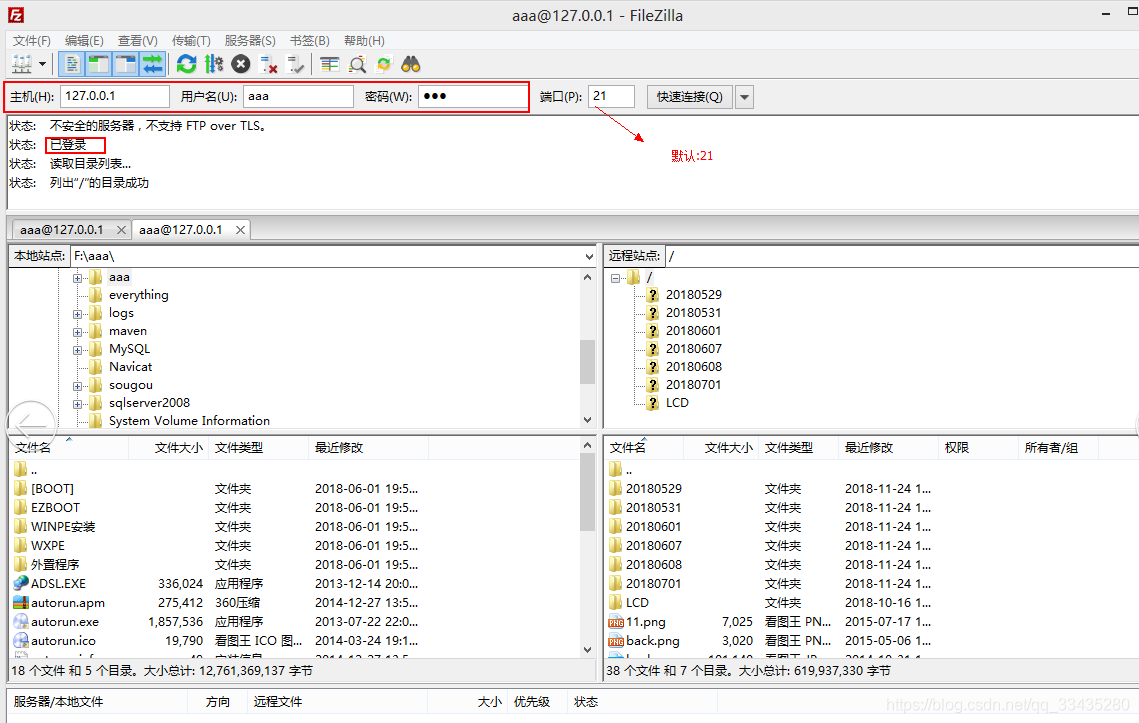Click the 快速连接(Q) button
The height and width of the screenshot is (723, 1139).
[689, 97]
